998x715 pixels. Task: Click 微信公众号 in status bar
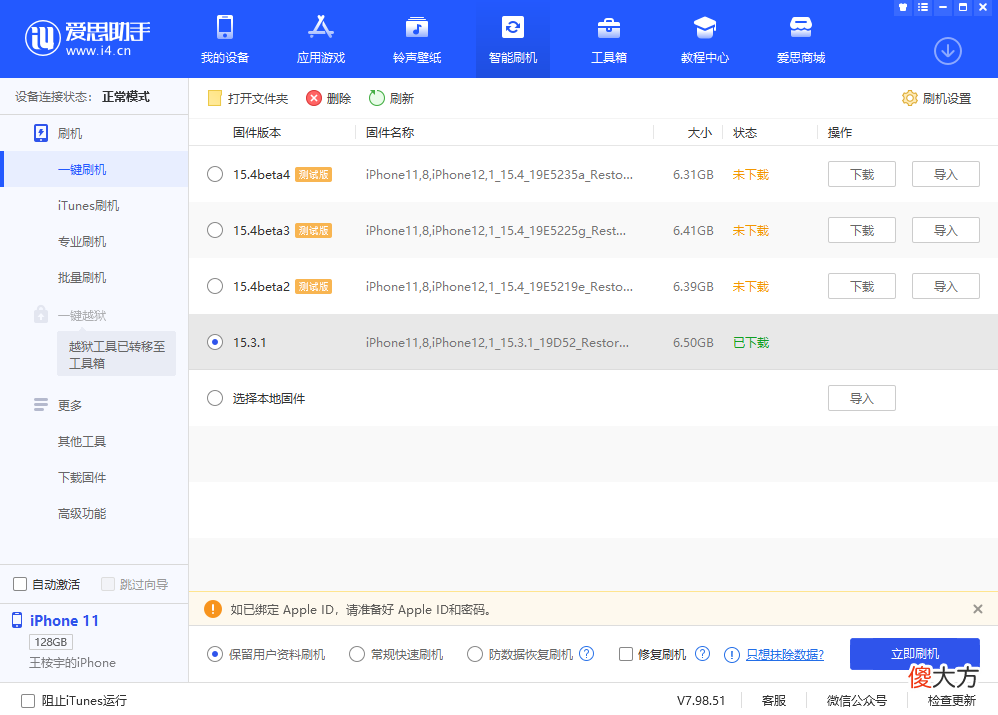pyautogui.click(x=857, y=700)
